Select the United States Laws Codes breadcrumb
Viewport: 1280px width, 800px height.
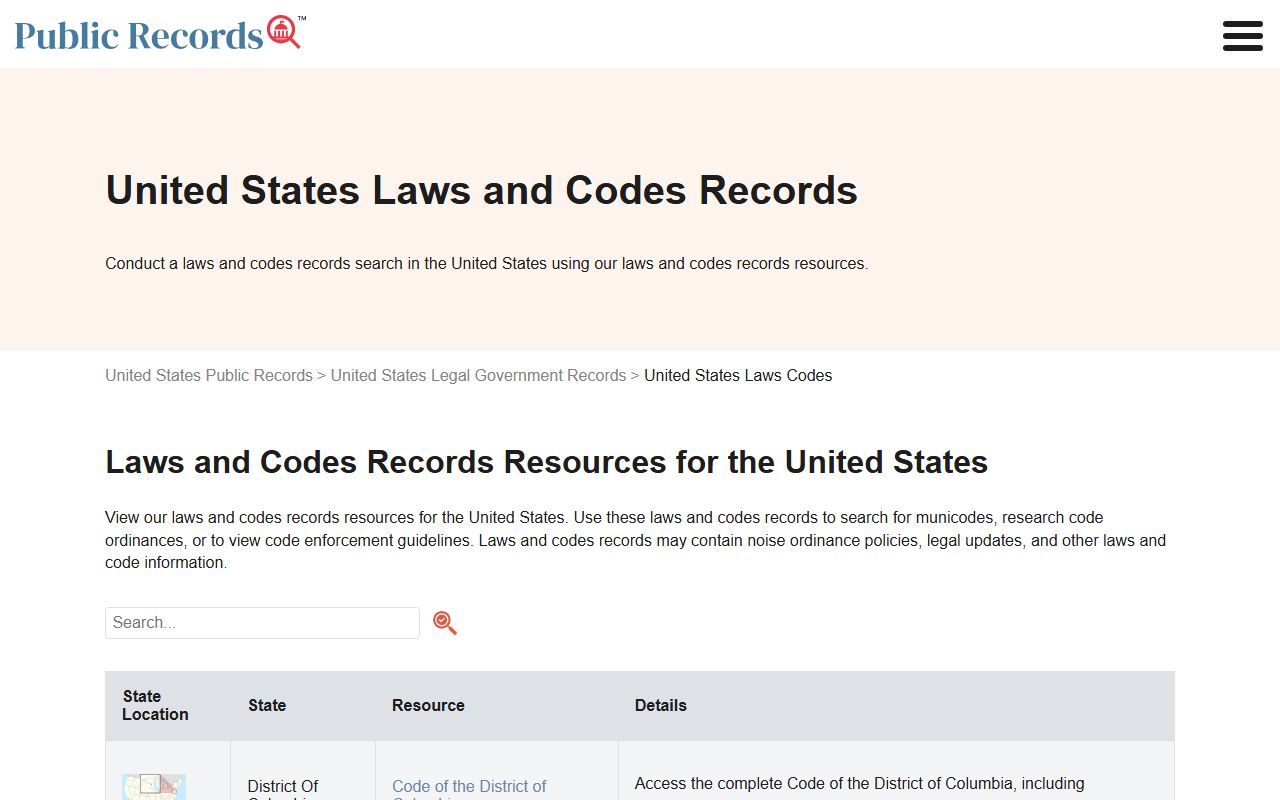[x=738, y=376]
